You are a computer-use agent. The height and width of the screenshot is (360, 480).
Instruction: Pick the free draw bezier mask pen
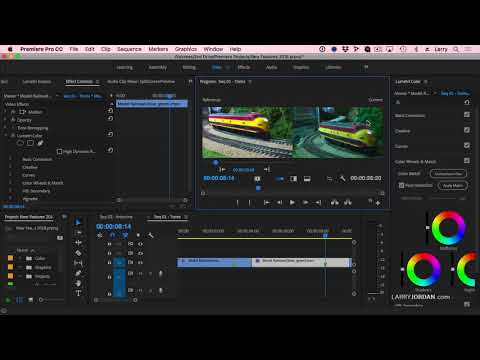click(40, 143)
